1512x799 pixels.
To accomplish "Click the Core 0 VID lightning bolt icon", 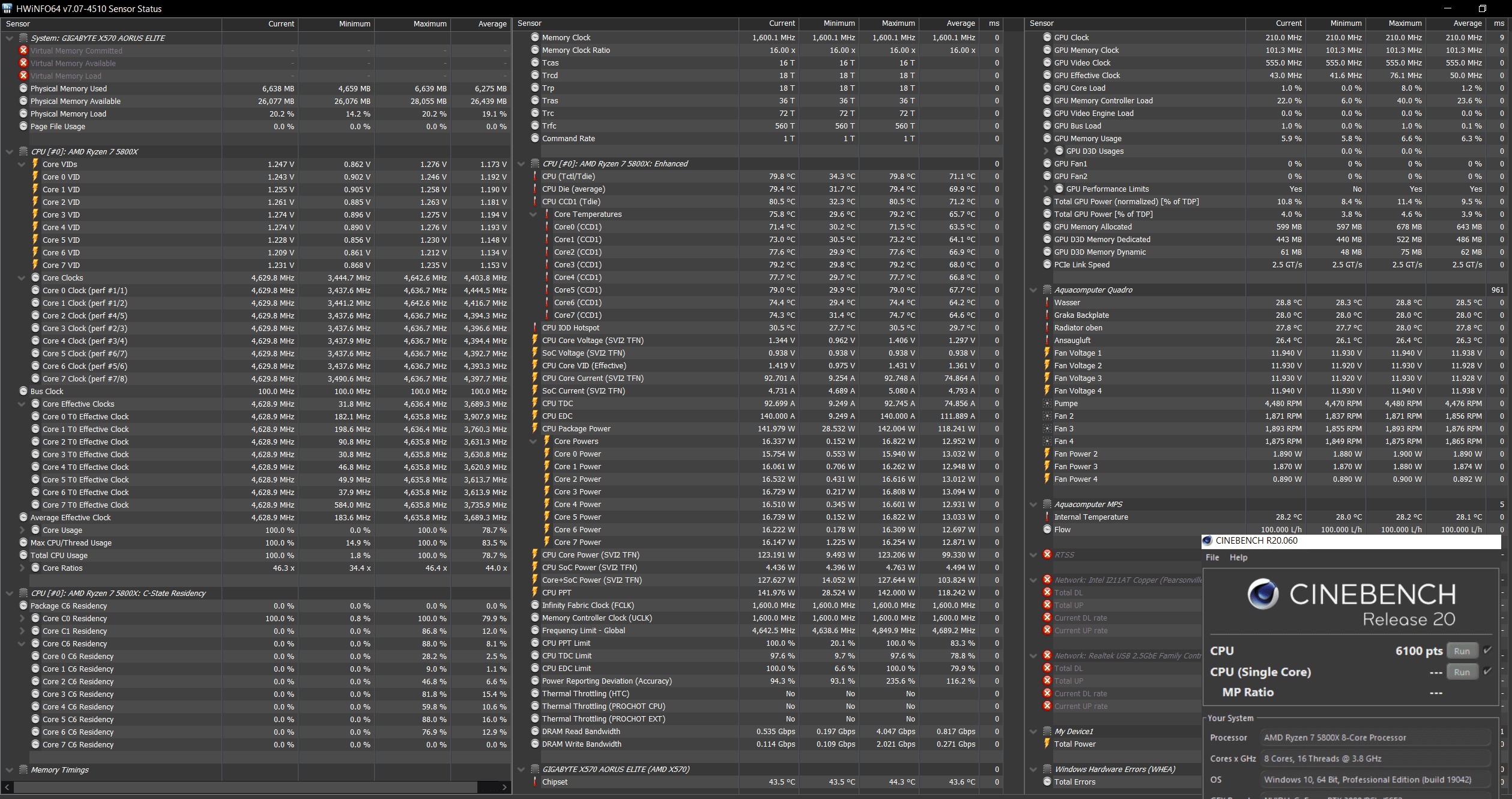I will 35,177.
